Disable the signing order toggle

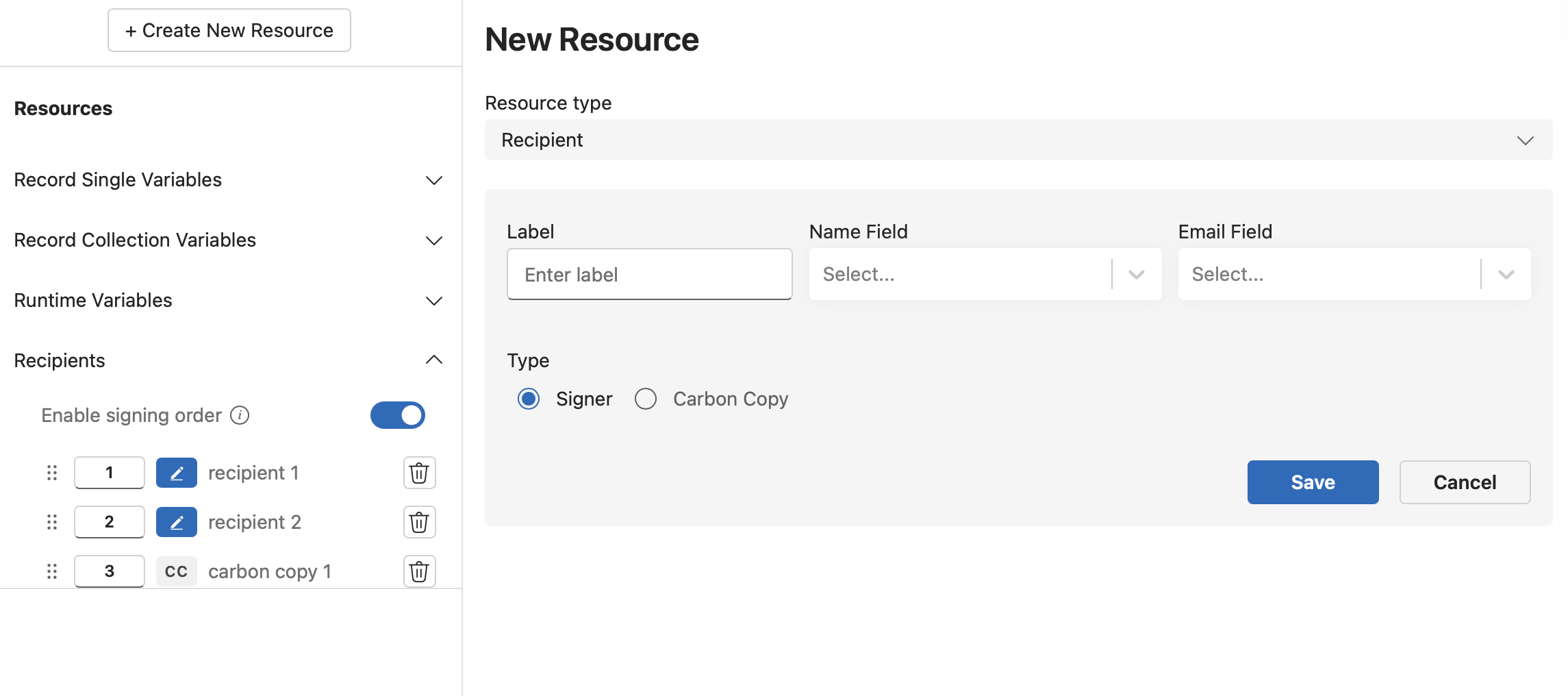[398, 415]
